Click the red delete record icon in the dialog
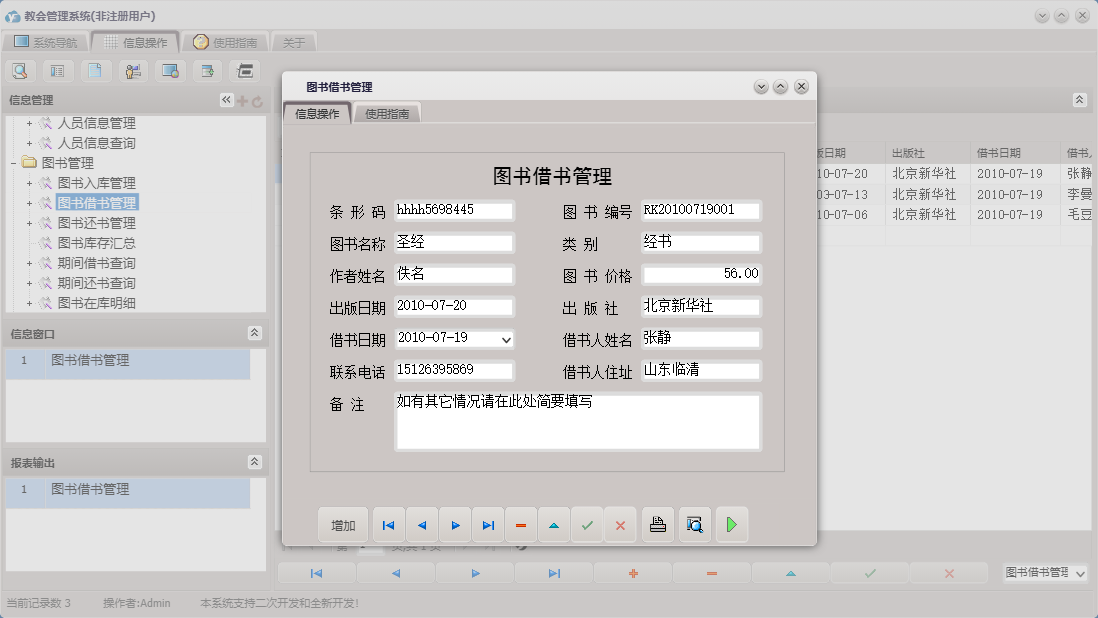1098x618 pixels. tap(521, 524)
